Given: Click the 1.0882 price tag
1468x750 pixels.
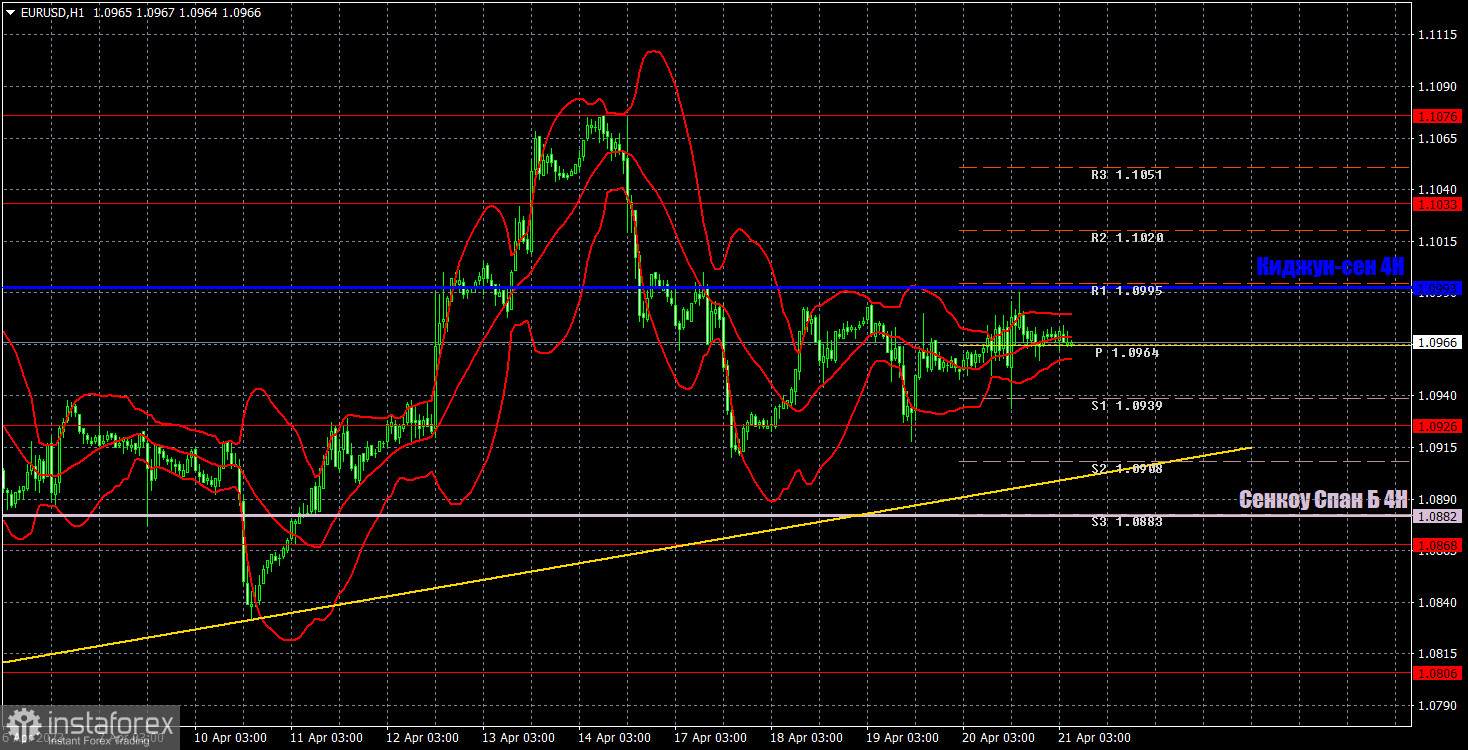Looking at the screenshot, I should [1438, 516].
